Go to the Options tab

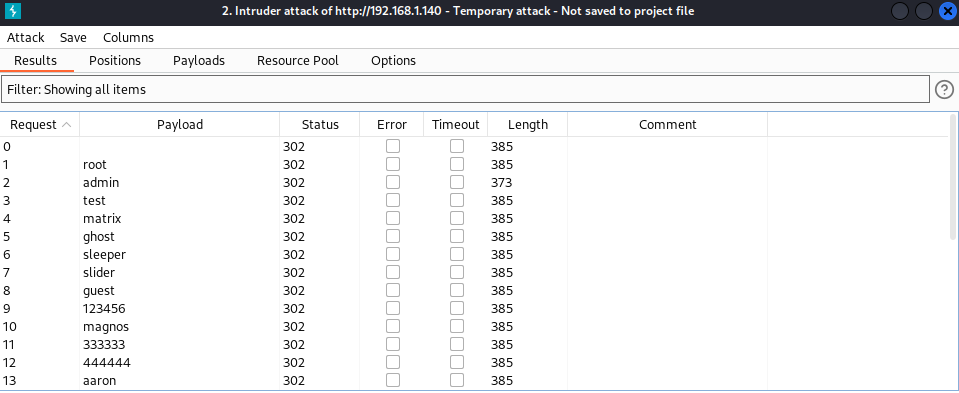point(393,61)
